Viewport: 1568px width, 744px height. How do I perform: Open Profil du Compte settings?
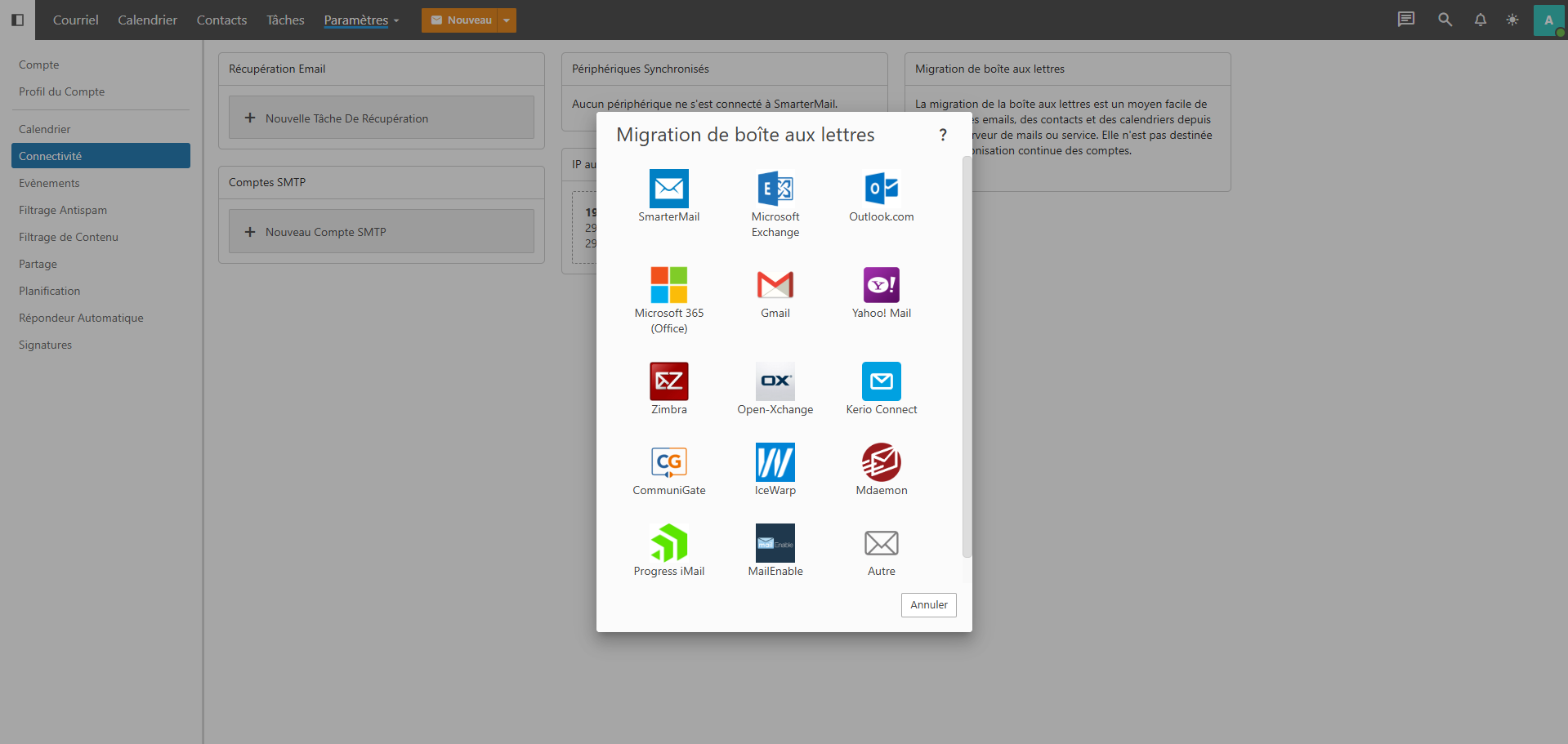101,91
